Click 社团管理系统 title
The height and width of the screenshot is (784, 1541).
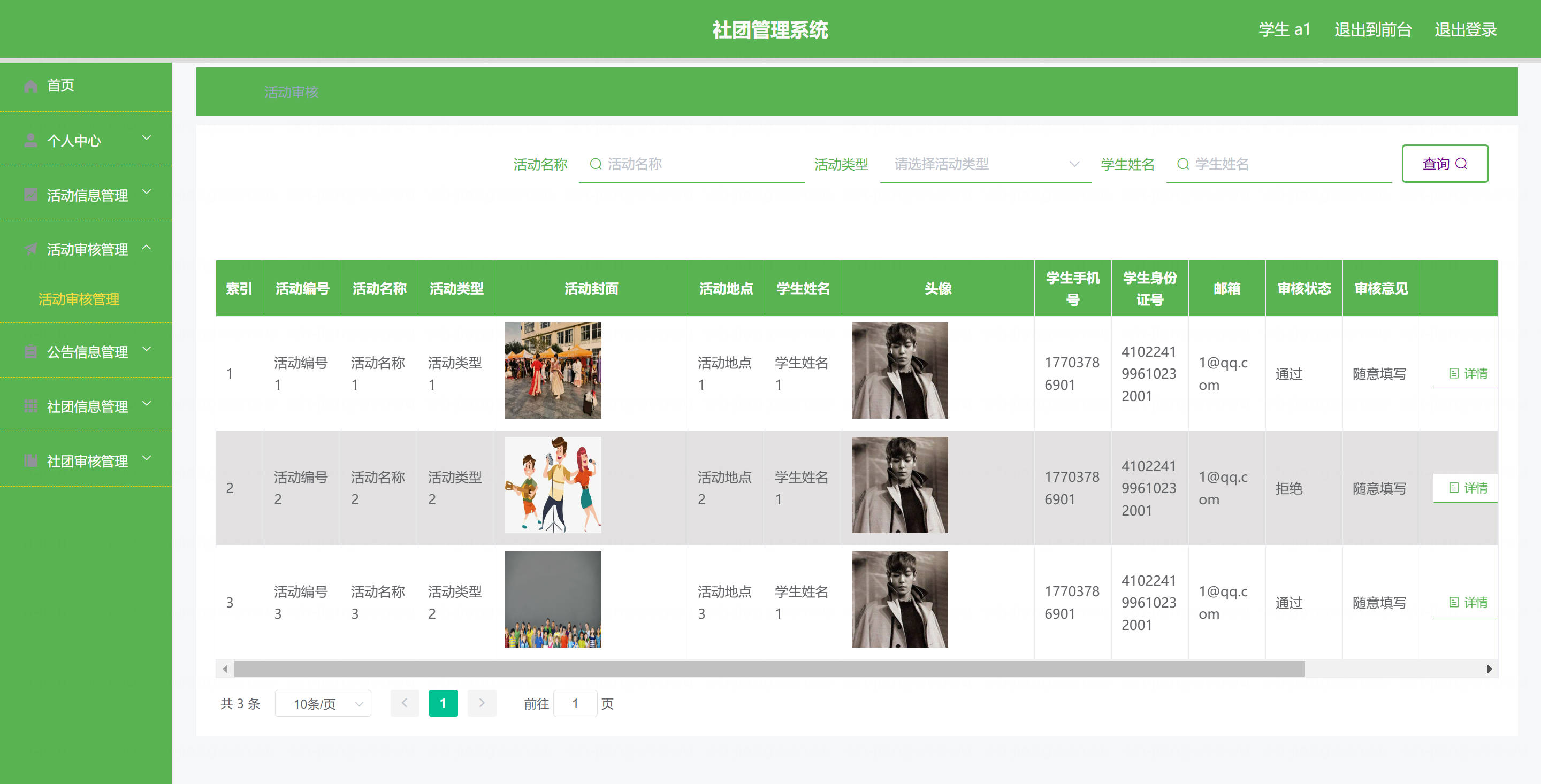pyautogui.click(x=770, y=29)
